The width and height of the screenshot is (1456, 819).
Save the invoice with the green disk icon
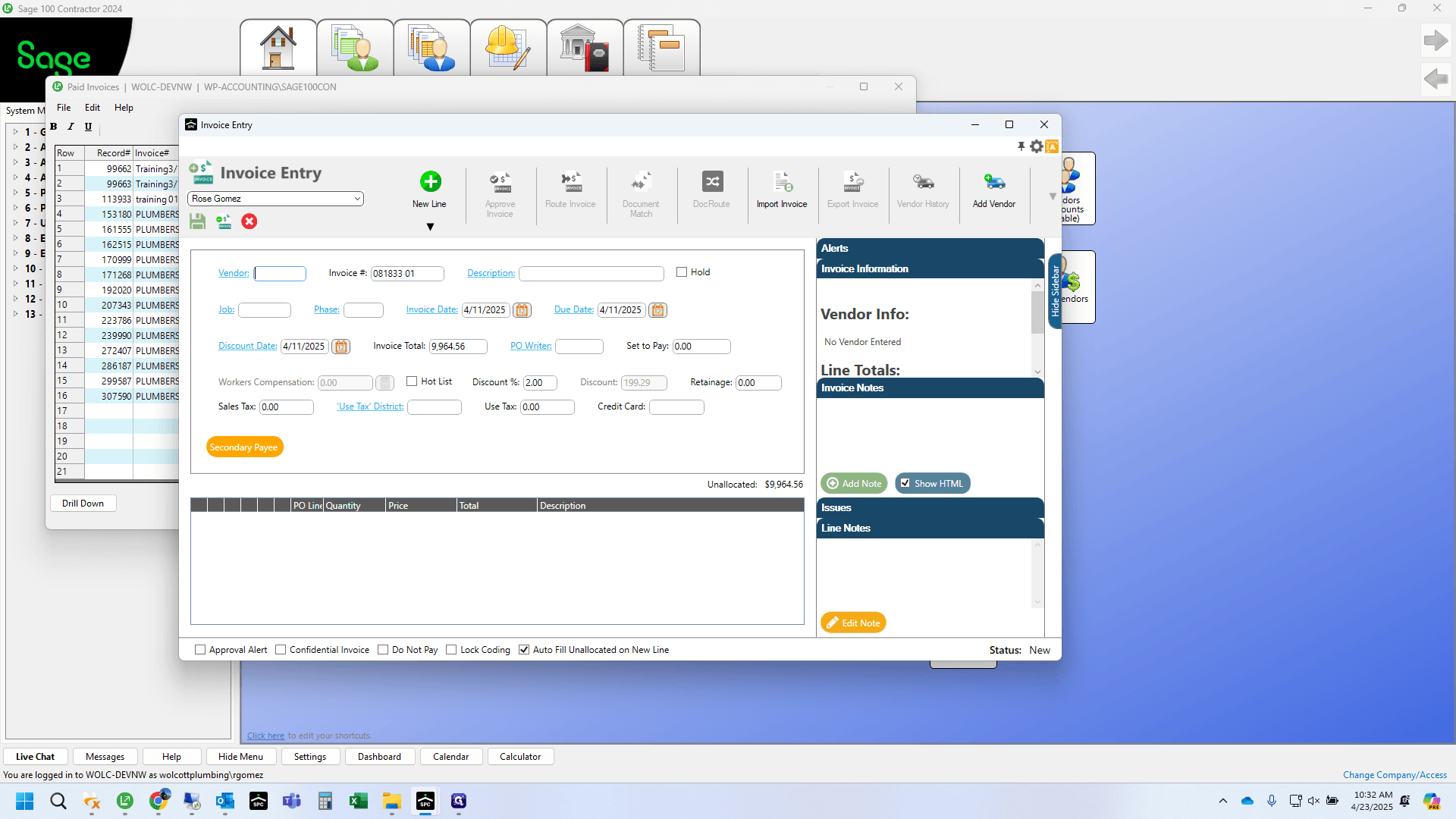pos(198,221)
